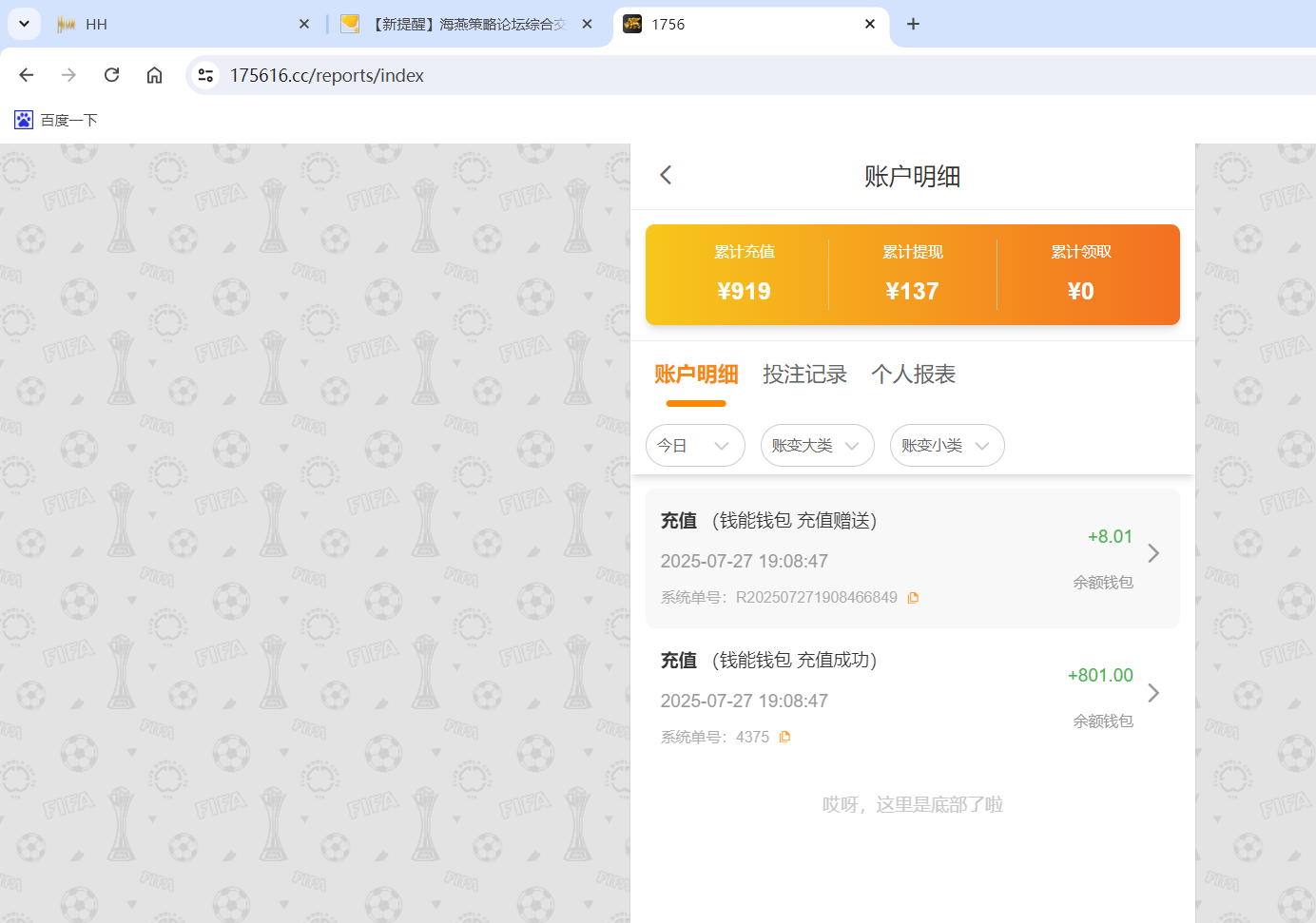Open the 今日 date filter dropdown
This screenshot has width=1316, height=923.
pos(695,445)
